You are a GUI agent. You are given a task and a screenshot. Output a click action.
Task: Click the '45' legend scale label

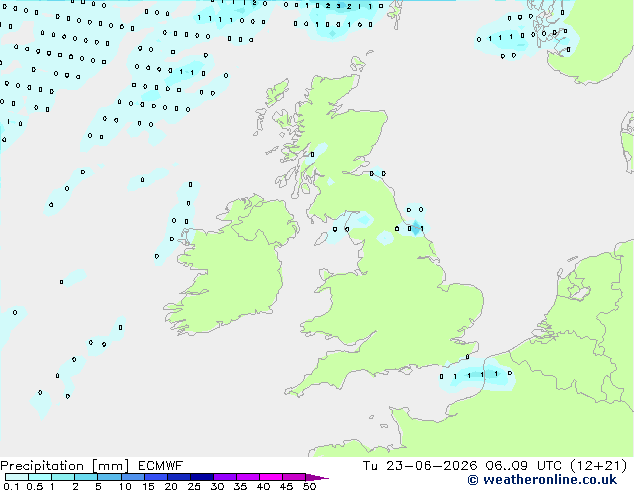tap(286, 486)
